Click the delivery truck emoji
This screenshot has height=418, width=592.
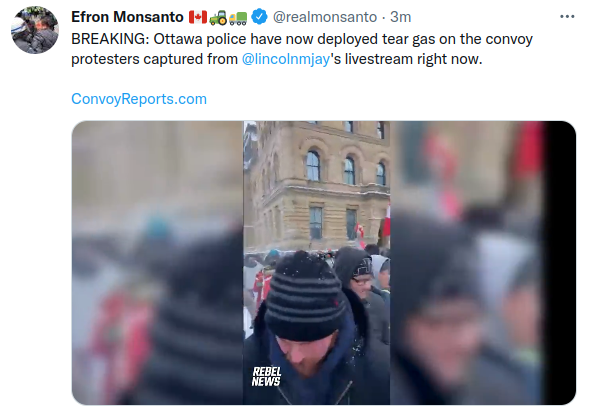click(238, 18)
